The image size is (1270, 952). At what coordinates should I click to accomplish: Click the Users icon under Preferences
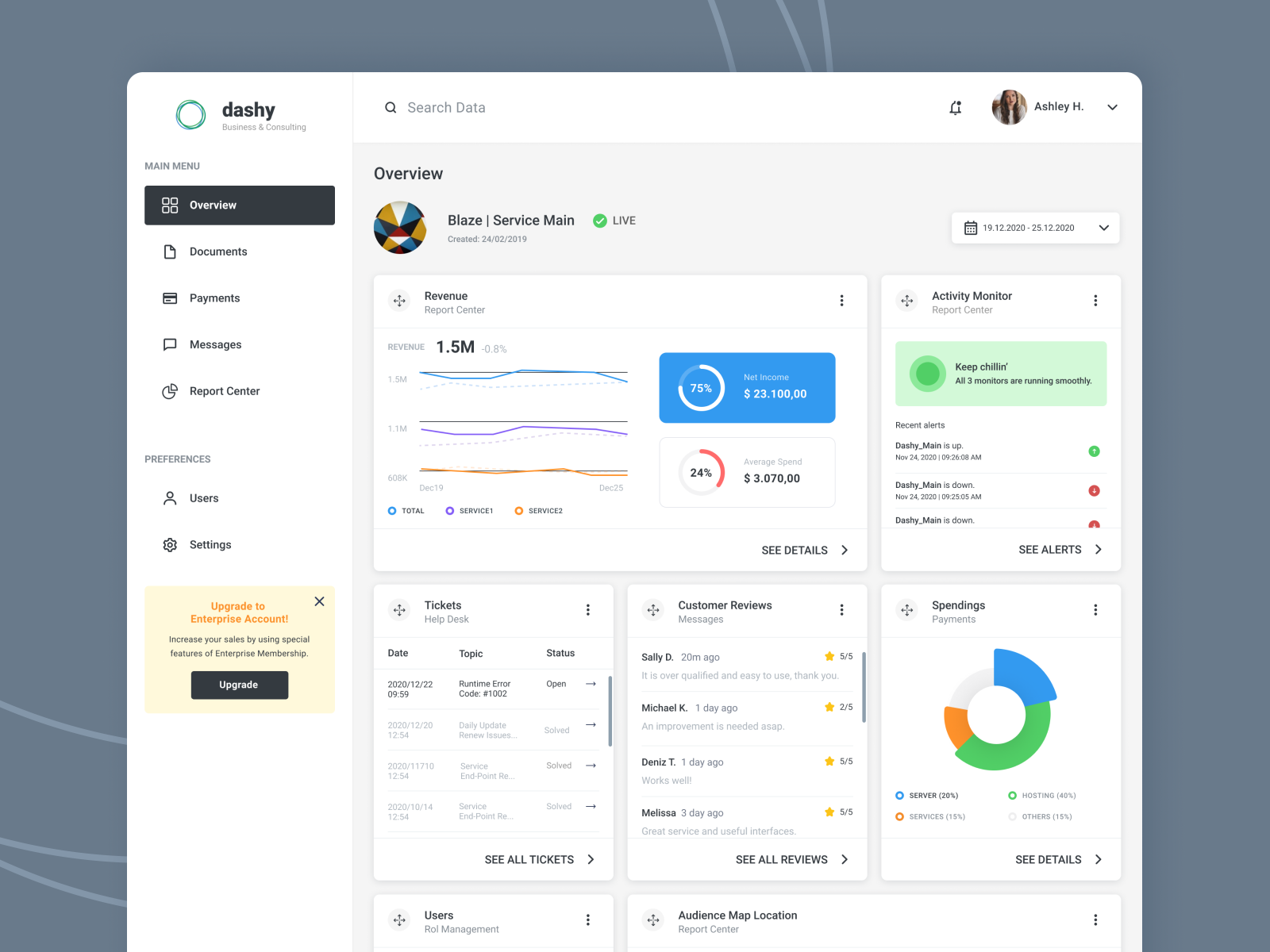tap(169, 498)
